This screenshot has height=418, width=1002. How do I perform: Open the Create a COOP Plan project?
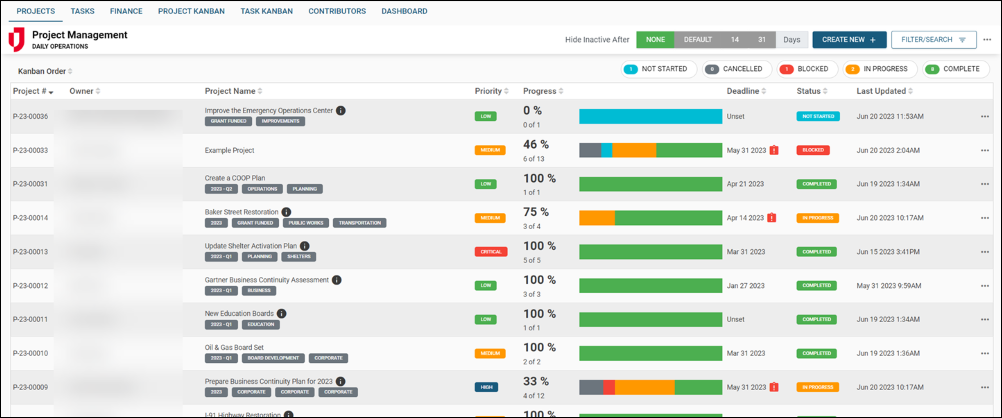[x=235, y=178]
